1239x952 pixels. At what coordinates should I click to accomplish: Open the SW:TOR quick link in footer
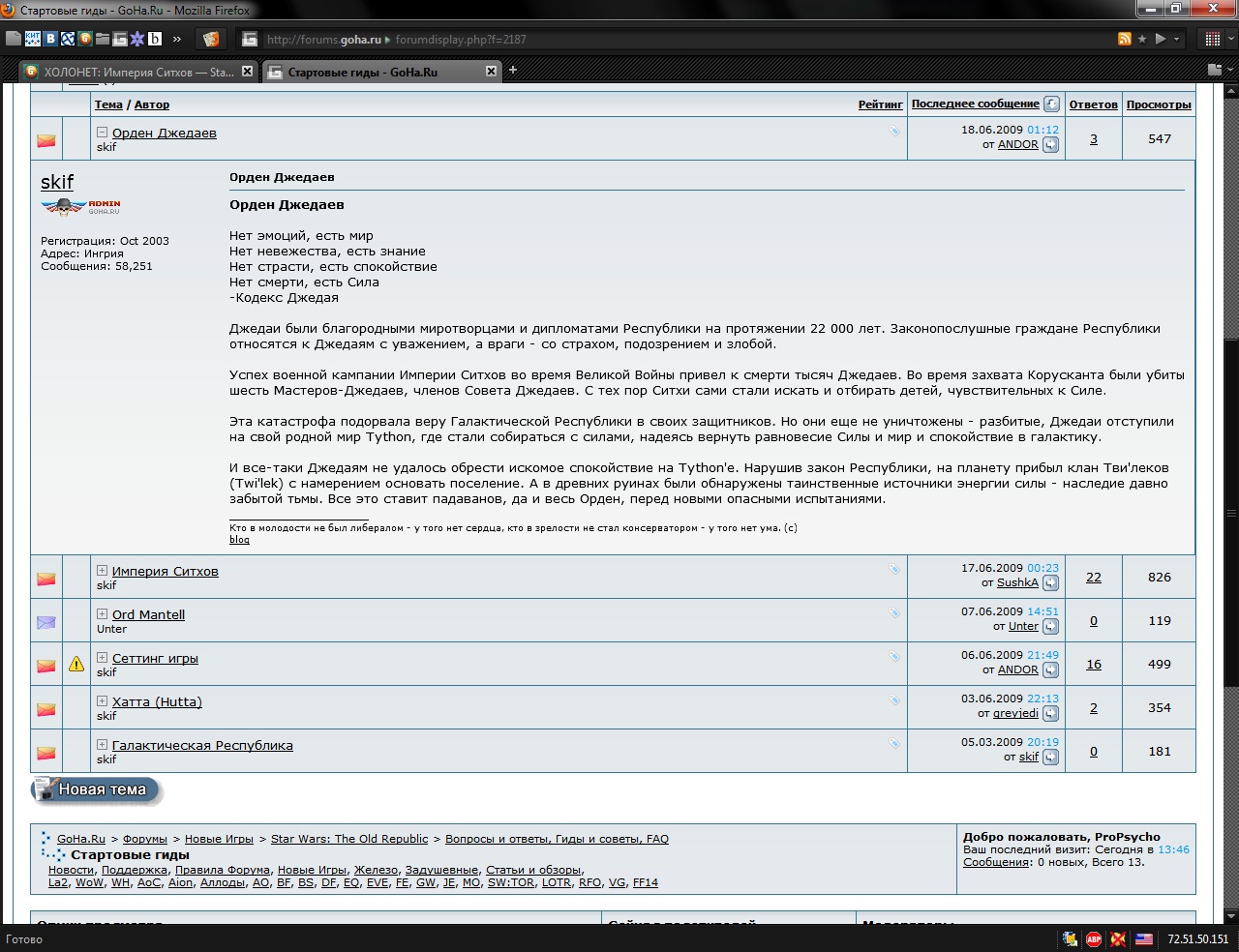[511, 882]
